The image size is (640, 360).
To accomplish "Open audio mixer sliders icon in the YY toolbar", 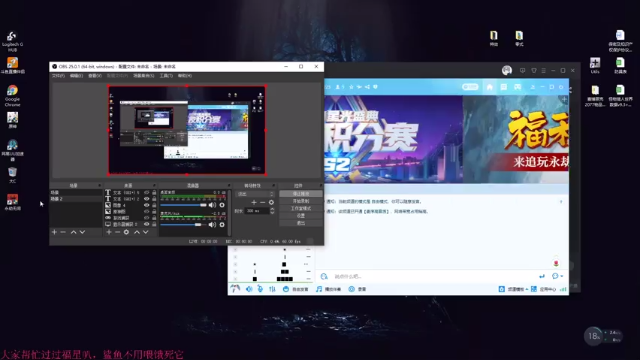I will (x=272, y=289).
